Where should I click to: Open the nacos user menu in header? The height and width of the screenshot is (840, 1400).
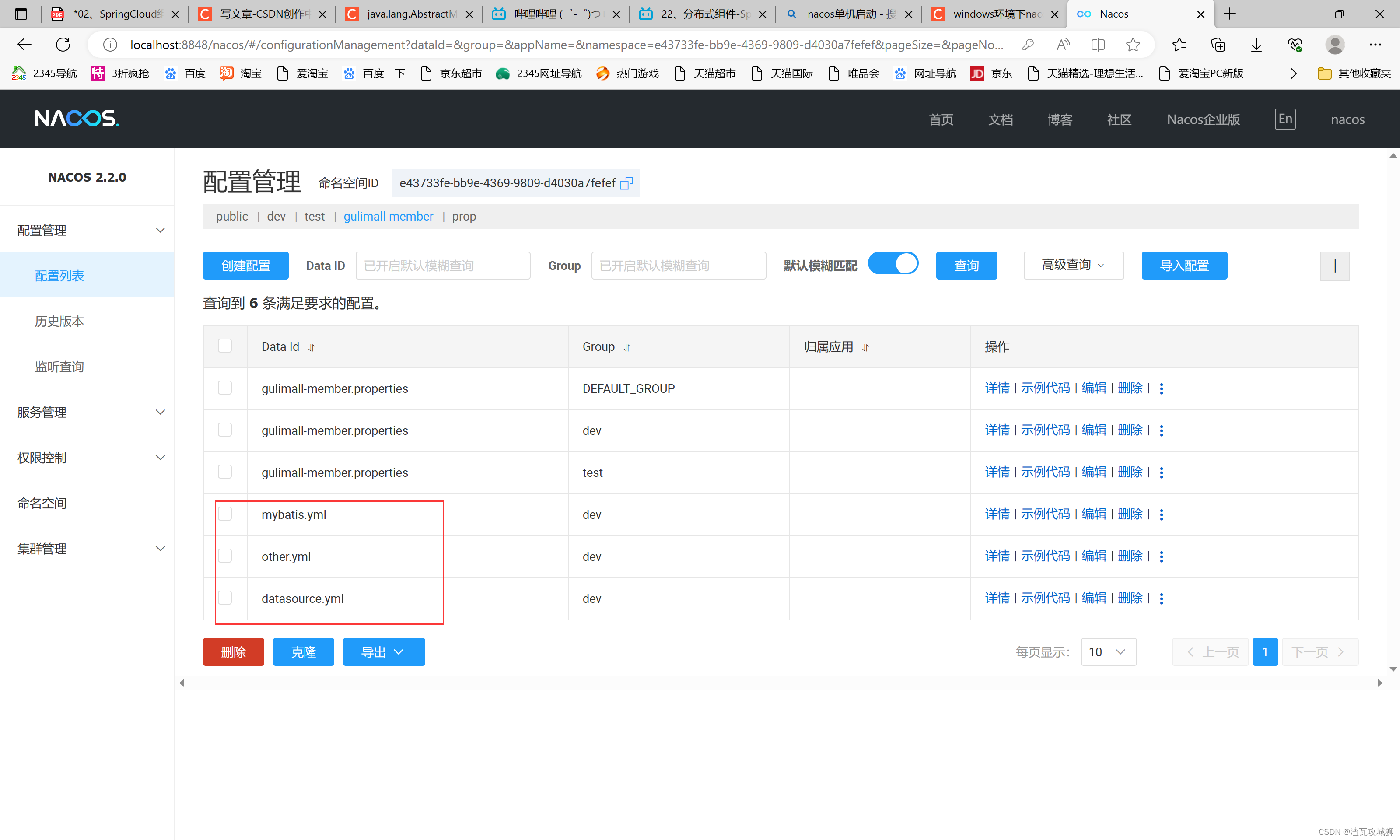(1347, 119)
